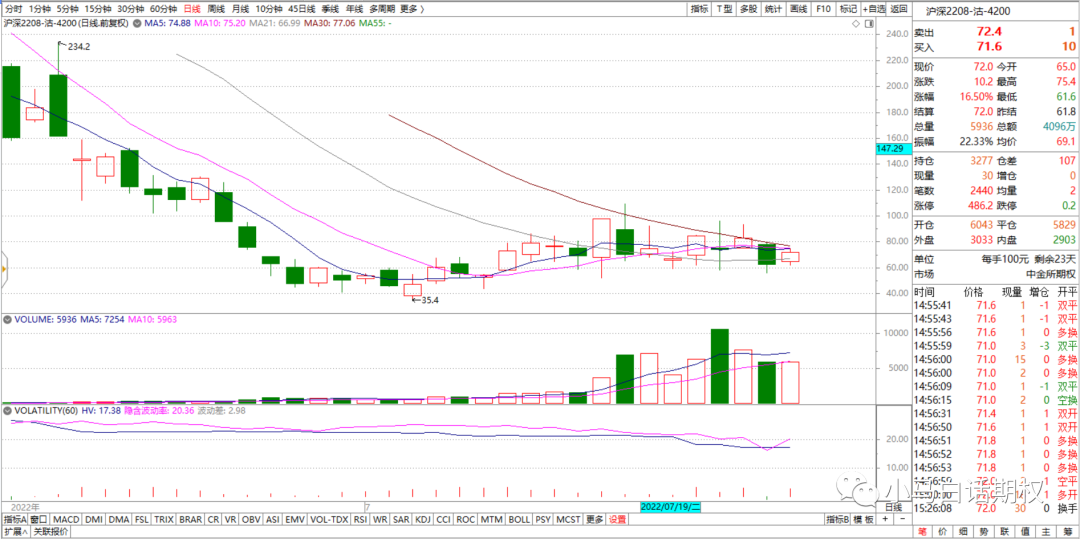Image resolution: width=1080 pixels, height=539 pixels.
Task: Add contract via +自选 button
Action: click(x=873, y=8)
